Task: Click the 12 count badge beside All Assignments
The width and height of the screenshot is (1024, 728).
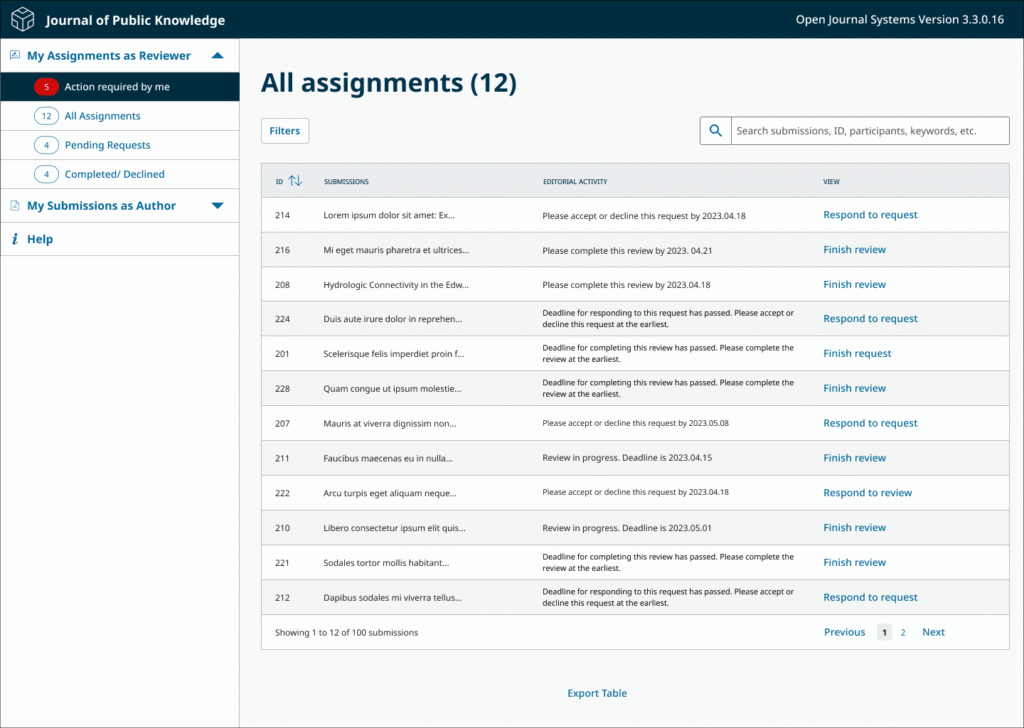Action: pos(46,115)
